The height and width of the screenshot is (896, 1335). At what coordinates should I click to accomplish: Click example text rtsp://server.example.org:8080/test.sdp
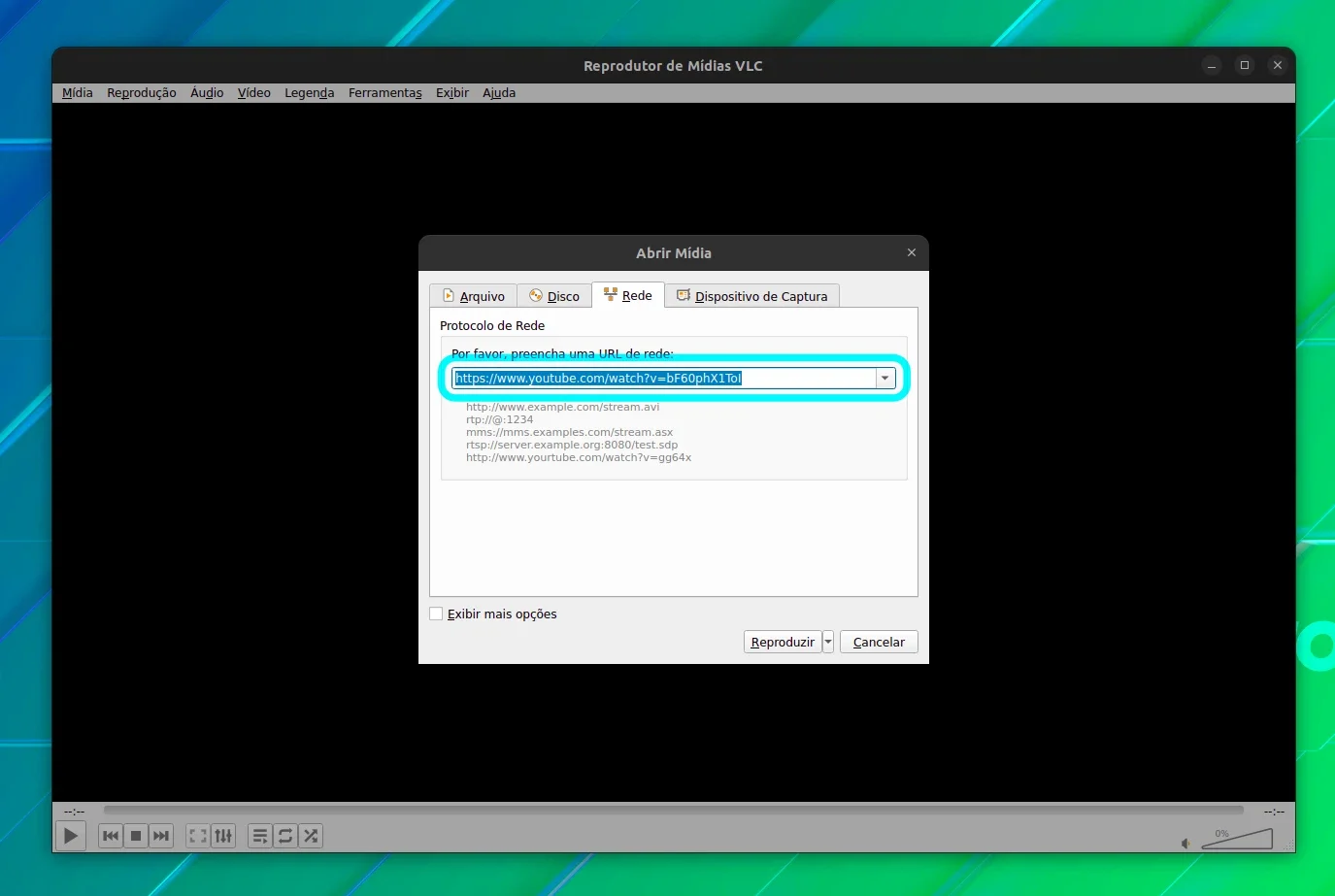coord(572,445)
